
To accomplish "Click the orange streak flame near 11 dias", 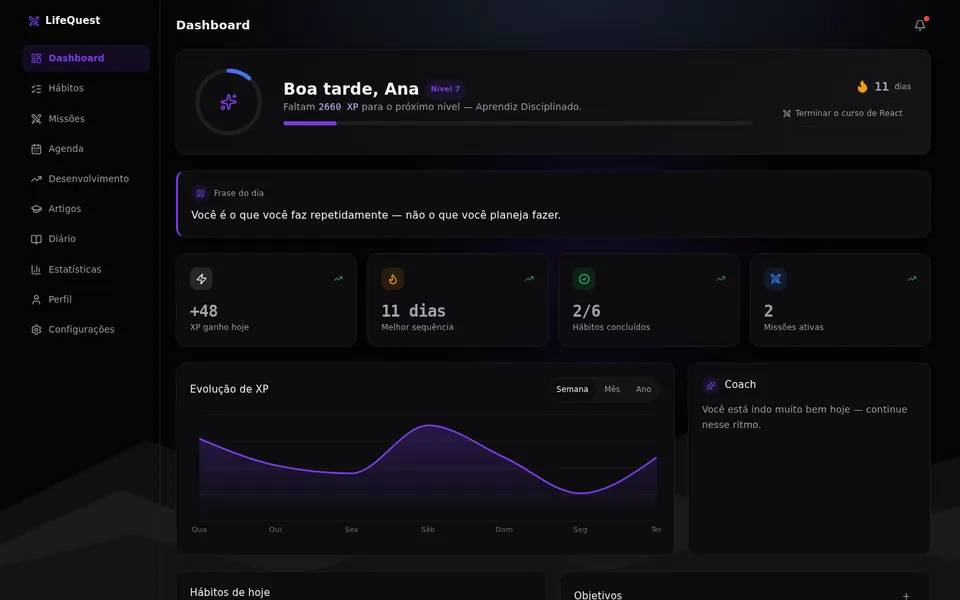I will point(862,86).
